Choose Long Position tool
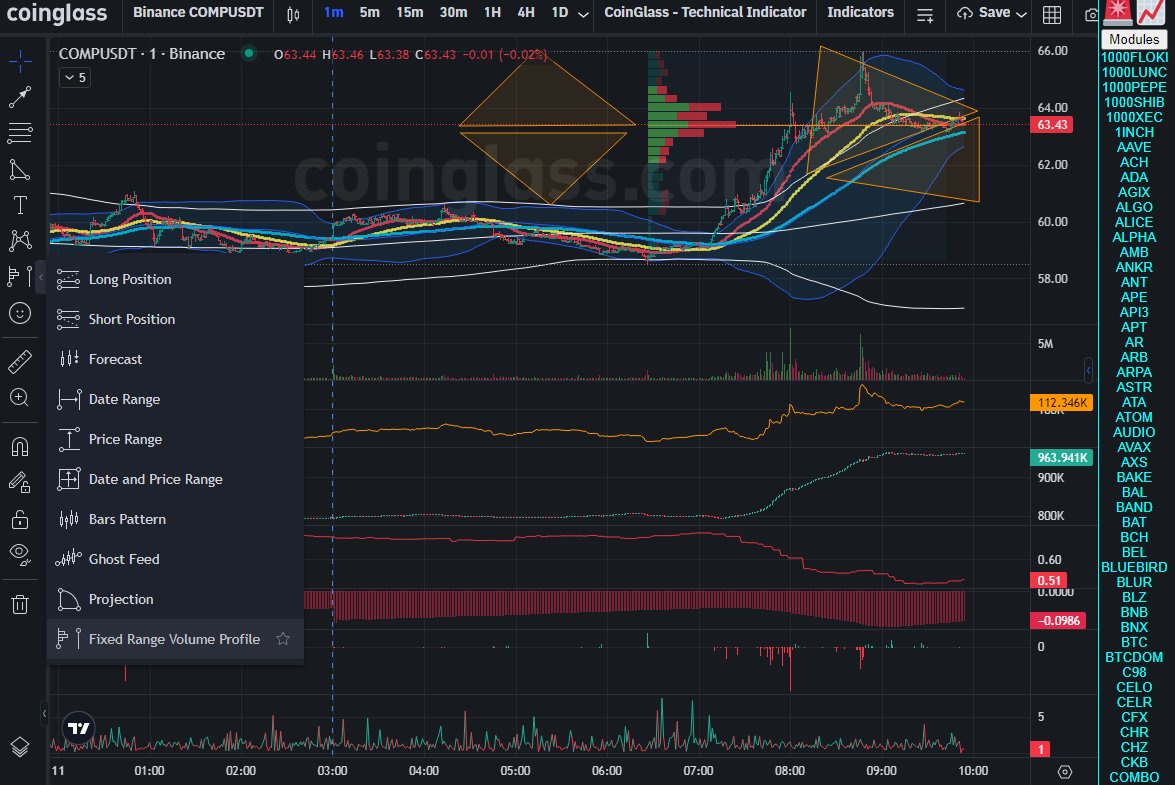The height and width of the screenshot is (785, 1175). [175, 279]
